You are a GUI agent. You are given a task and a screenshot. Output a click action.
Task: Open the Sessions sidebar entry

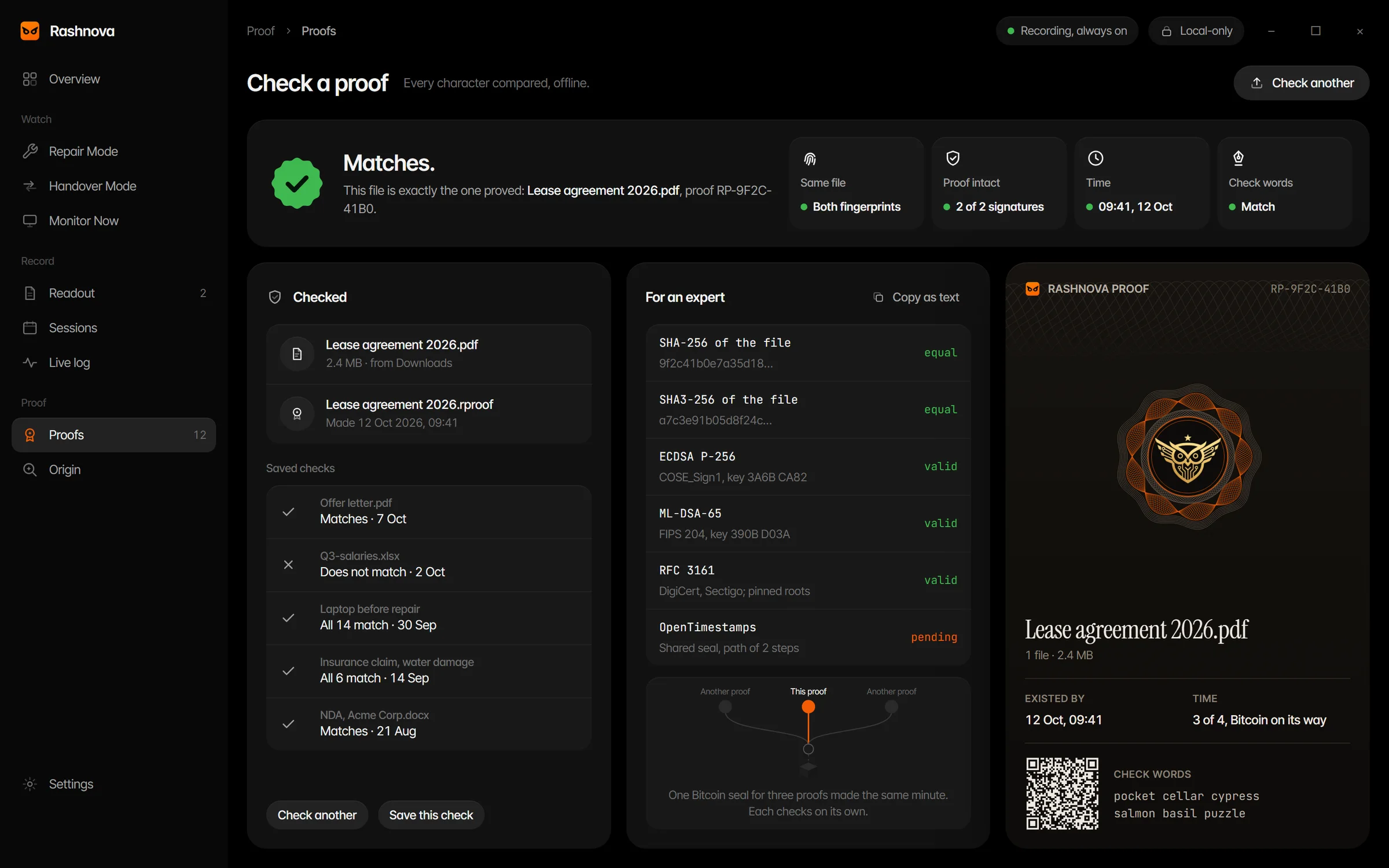pyautogui.click(x=113, y=328)
